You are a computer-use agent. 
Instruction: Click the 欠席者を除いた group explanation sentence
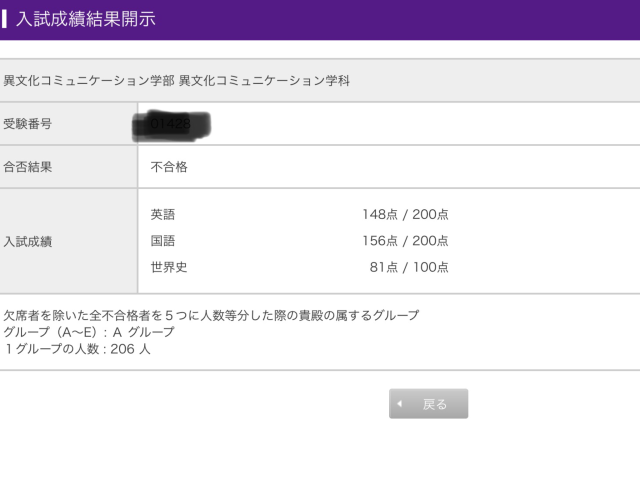(211, 315)
